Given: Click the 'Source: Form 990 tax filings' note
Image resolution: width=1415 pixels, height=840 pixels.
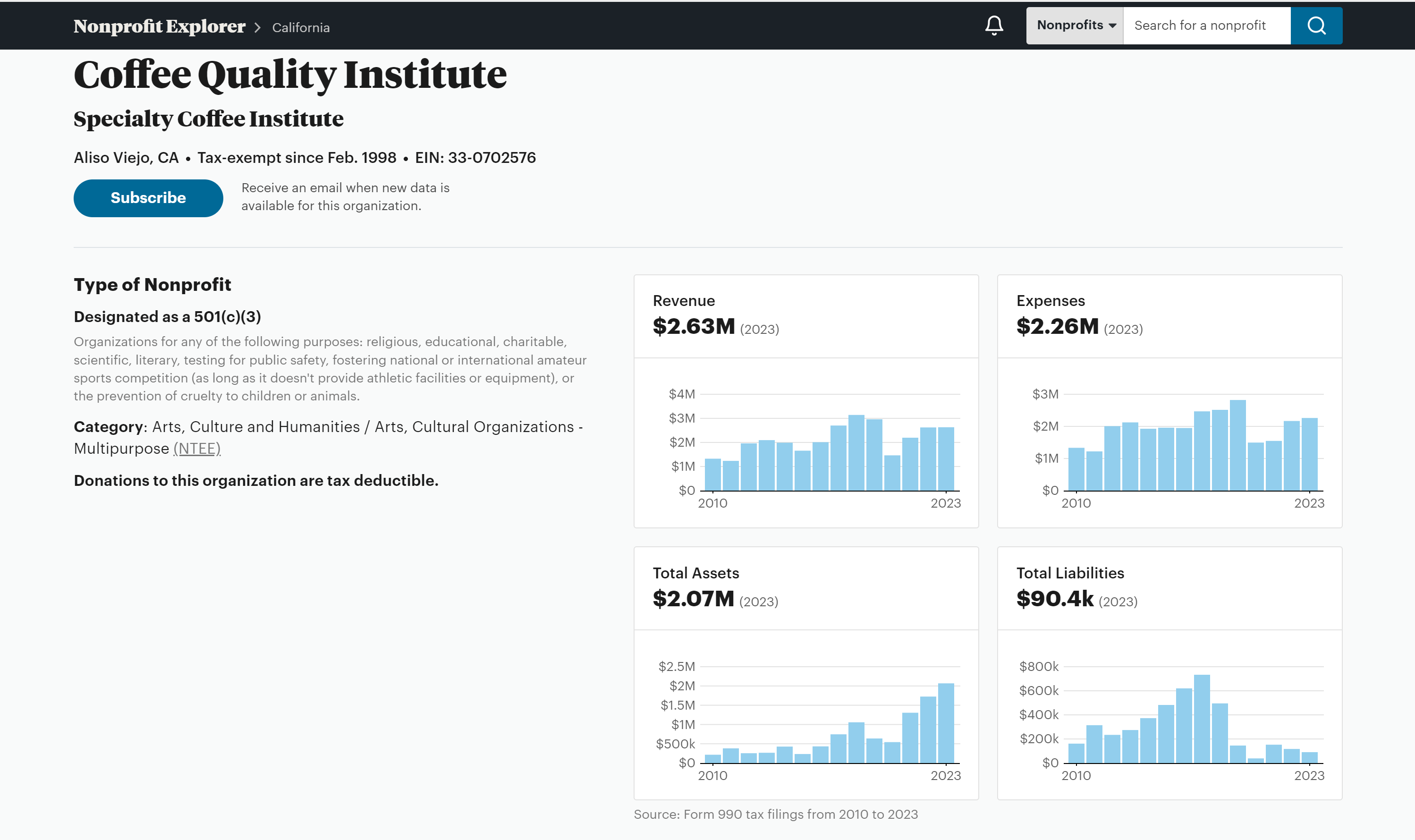Looking at the screenshot, I should point(775,815).
